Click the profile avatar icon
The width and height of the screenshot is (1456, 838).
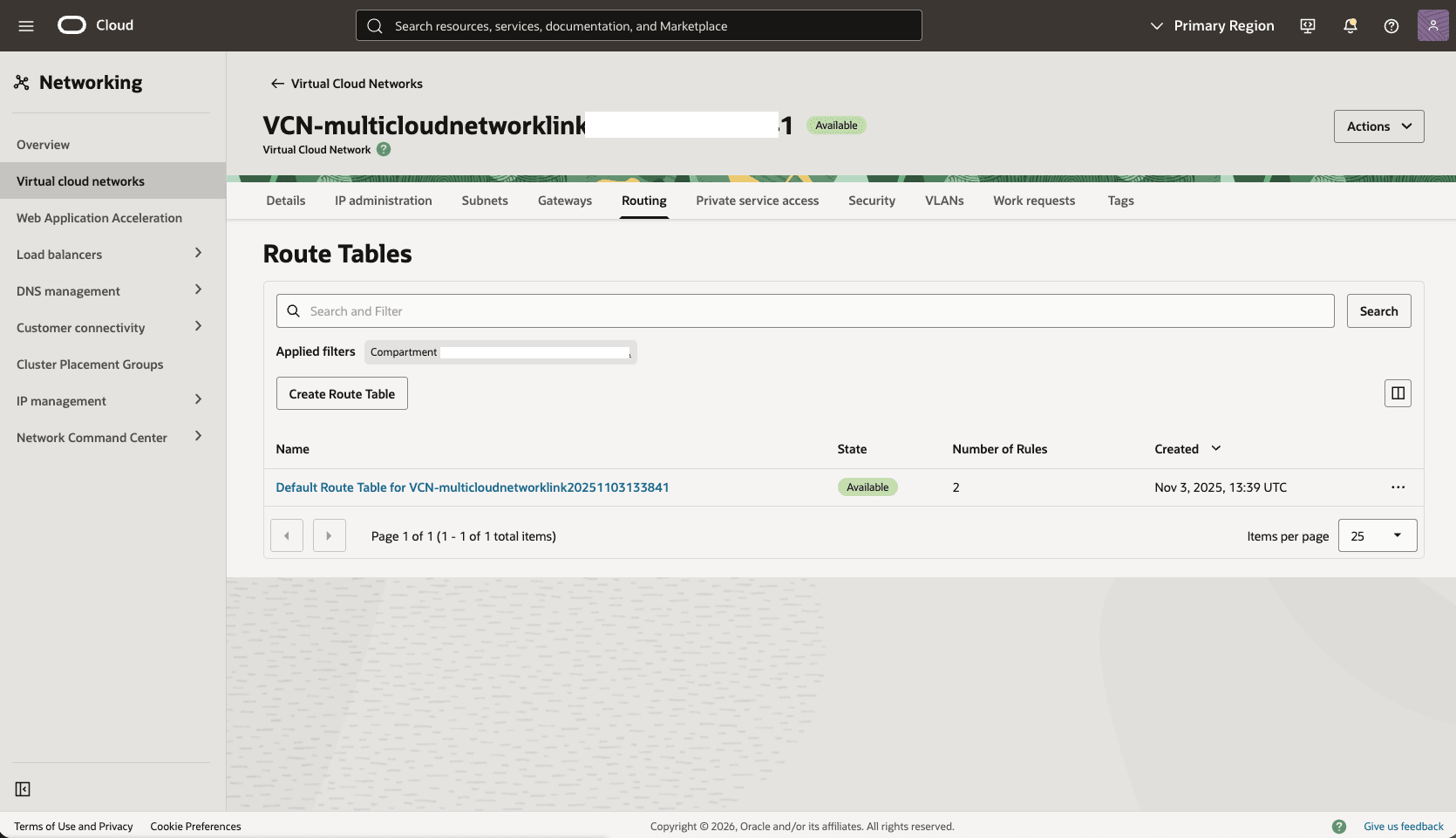click(x=1432, y=25)
